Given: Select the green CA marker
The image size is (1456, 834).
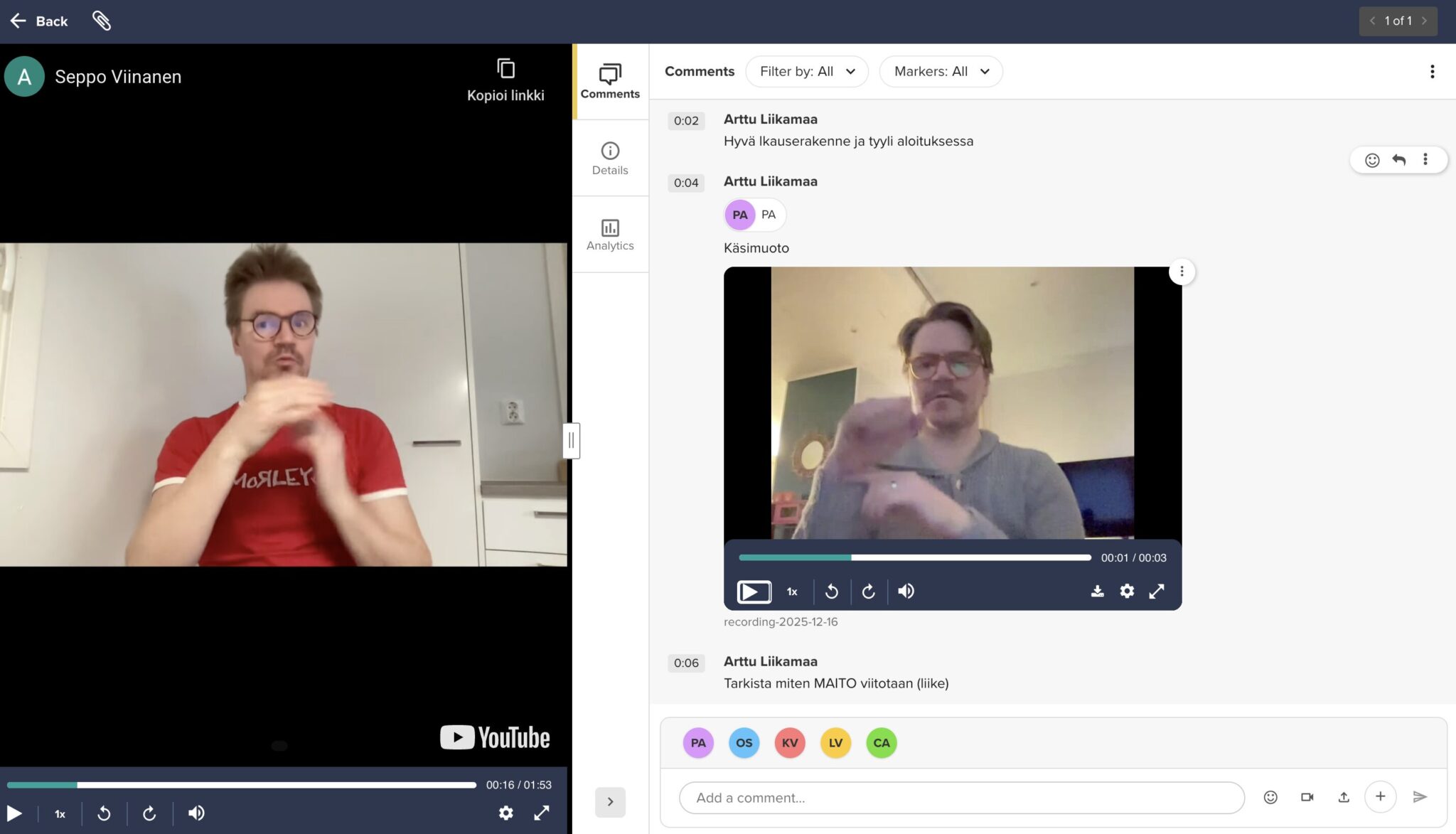Looking at the screenshot, I should (881, 743).
